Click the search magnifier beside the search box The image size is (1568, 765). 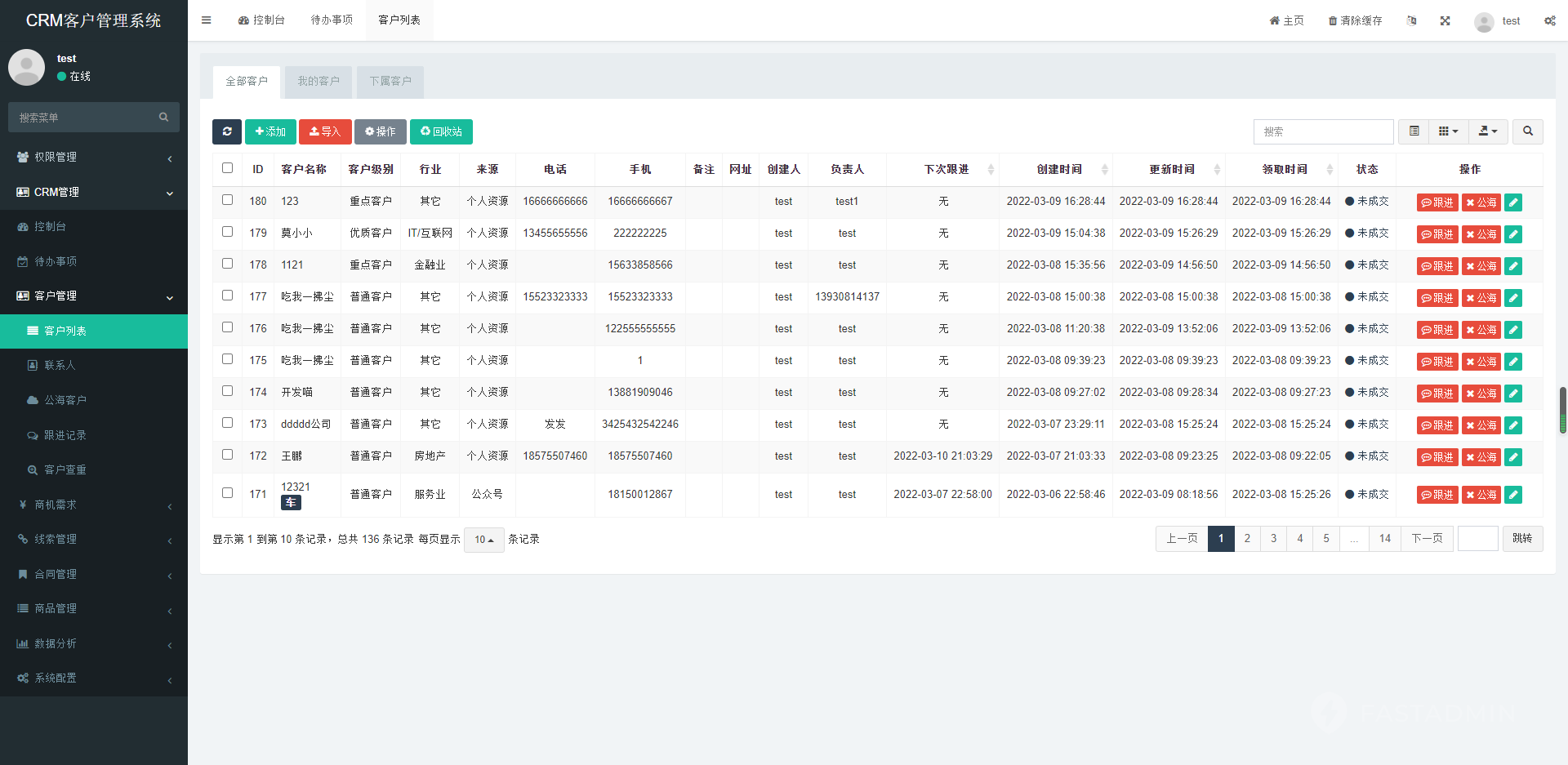click(x=1526, y=131)
